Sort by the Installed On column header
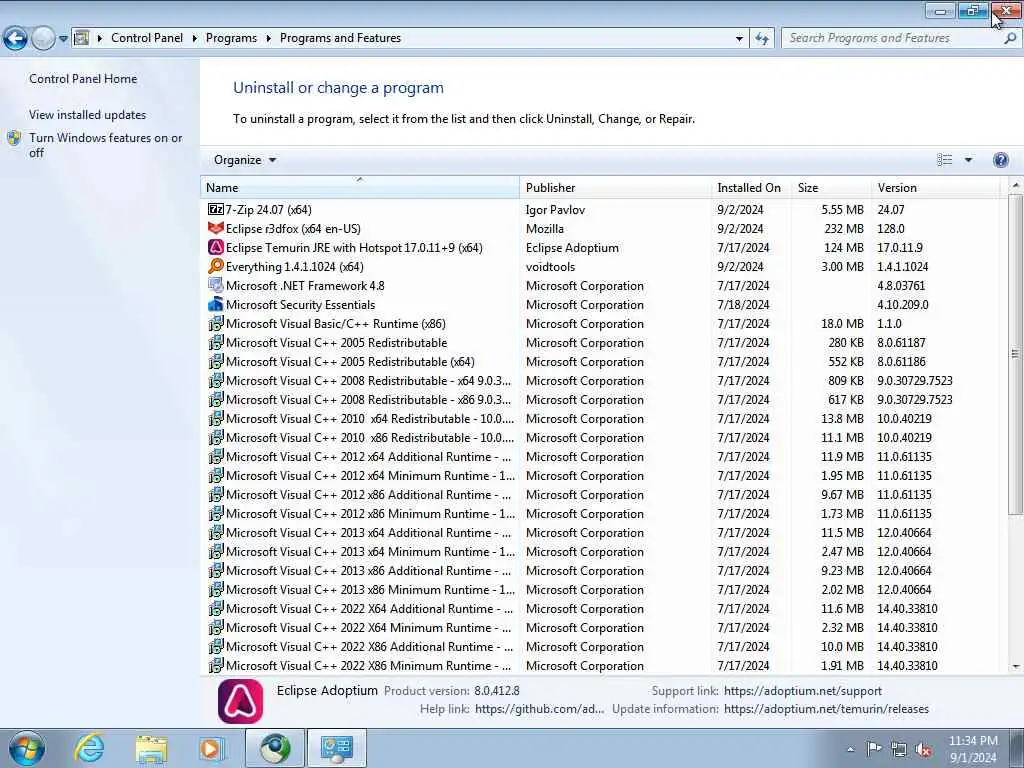The height and width of the screenshot is (768, 1024). coord(751,187)
